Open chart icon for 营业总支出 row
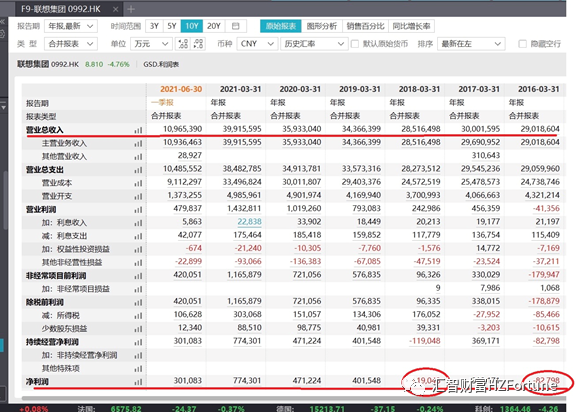 [x=138, y=170]
